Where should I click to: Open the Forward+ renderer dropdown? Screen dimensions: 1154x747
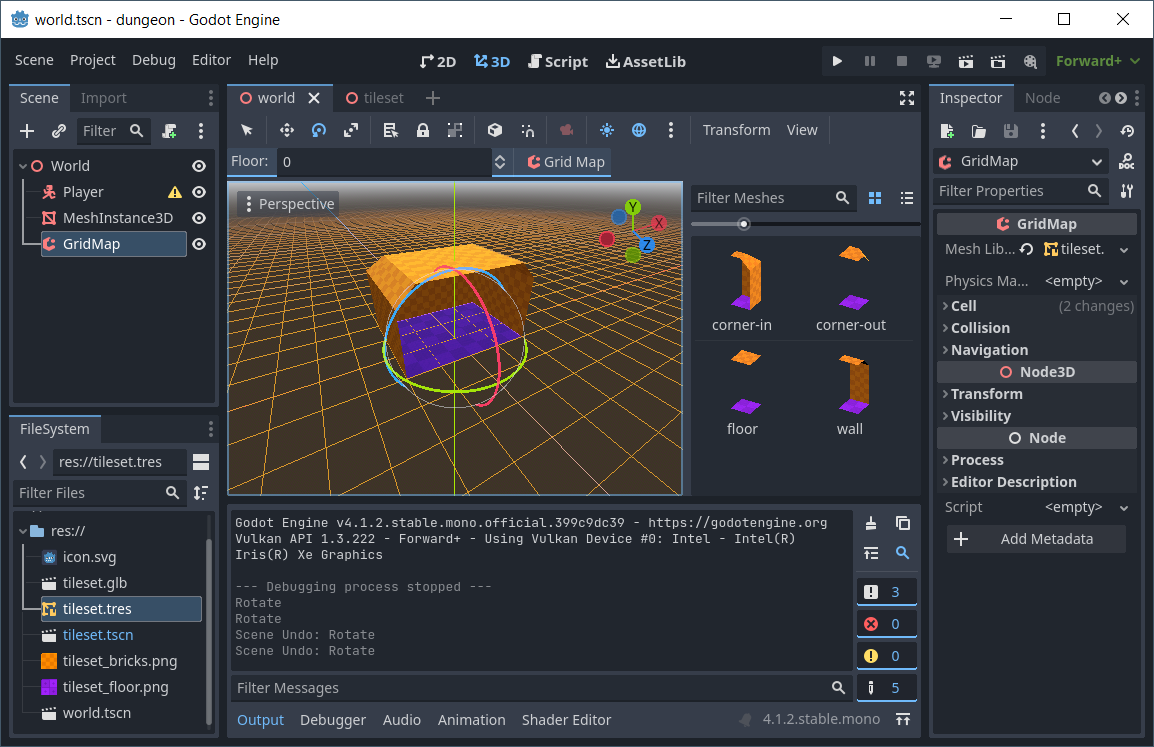coord(1098,61)
